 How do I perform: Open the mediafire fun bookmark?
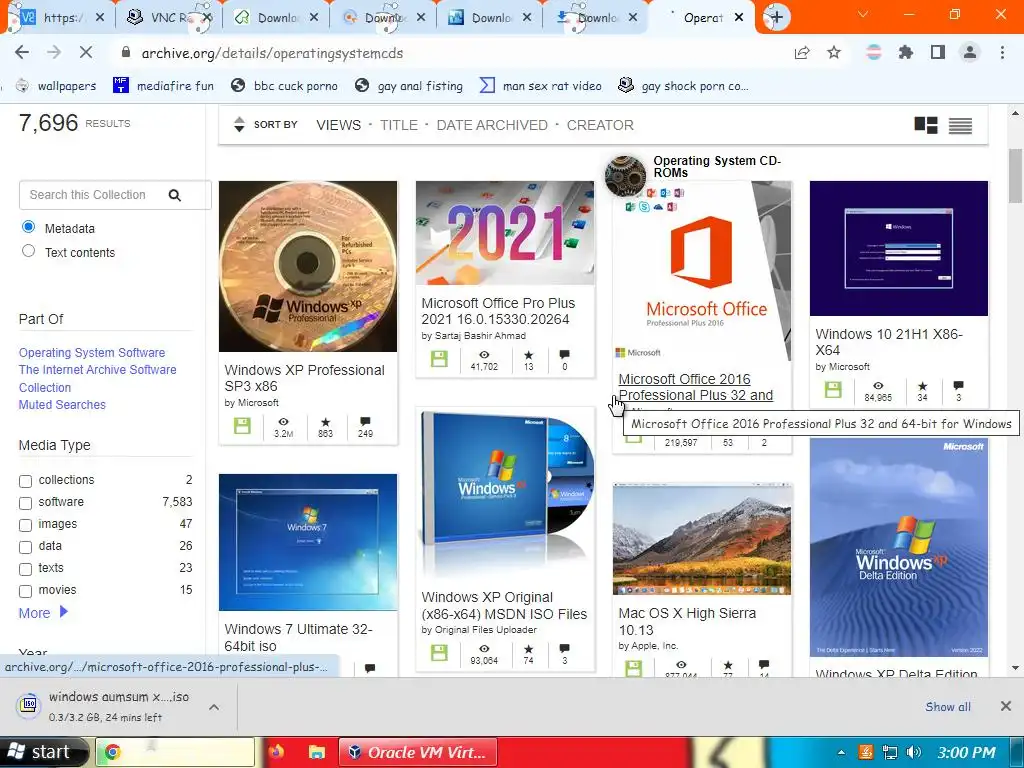click(163, 86)
